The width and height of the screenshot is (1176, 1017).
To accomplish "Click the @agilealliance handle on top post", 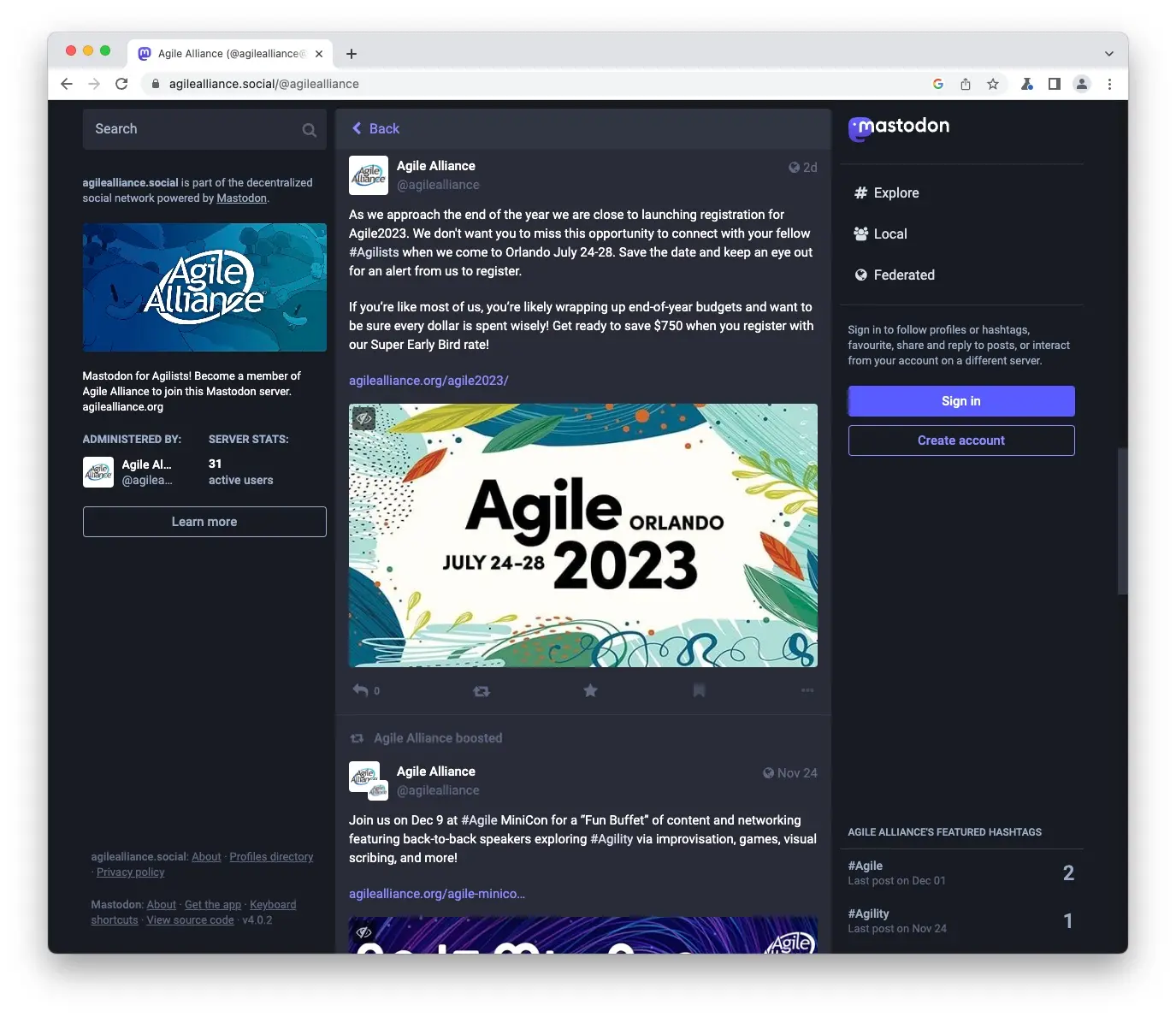I will click(x=438, y=185).
